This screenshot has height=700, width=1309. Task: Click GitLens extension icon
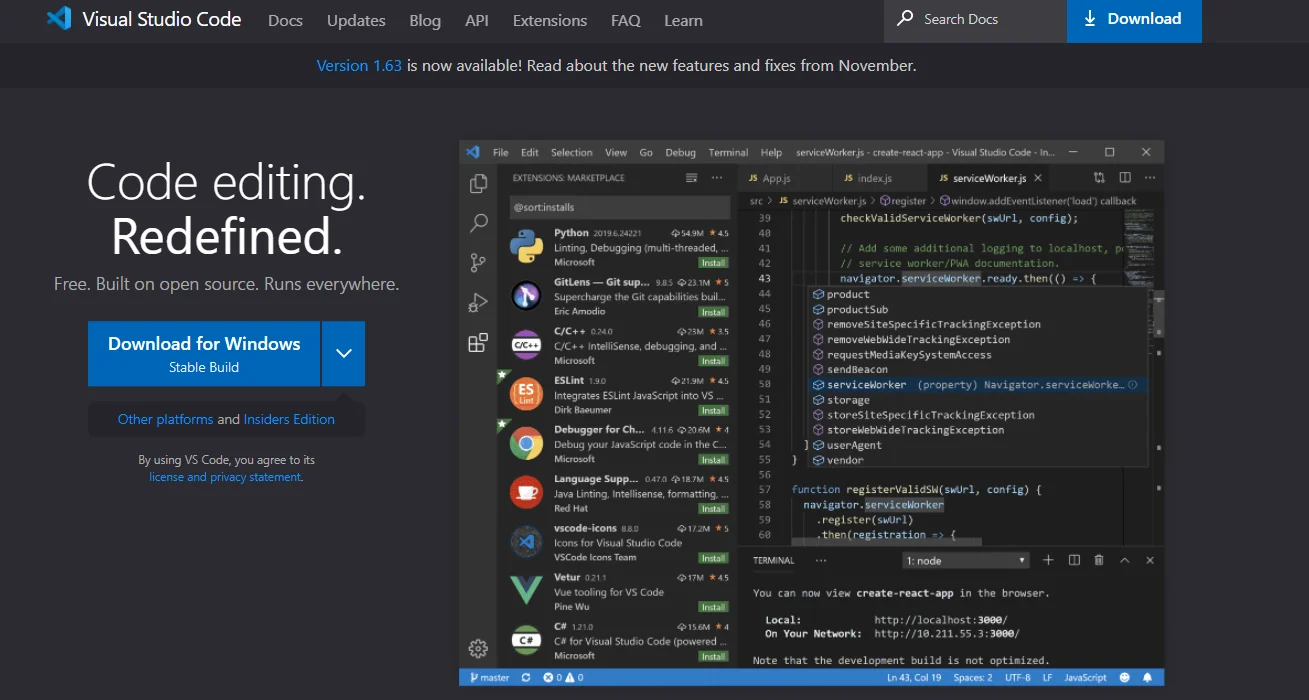[x=526, y=295]
